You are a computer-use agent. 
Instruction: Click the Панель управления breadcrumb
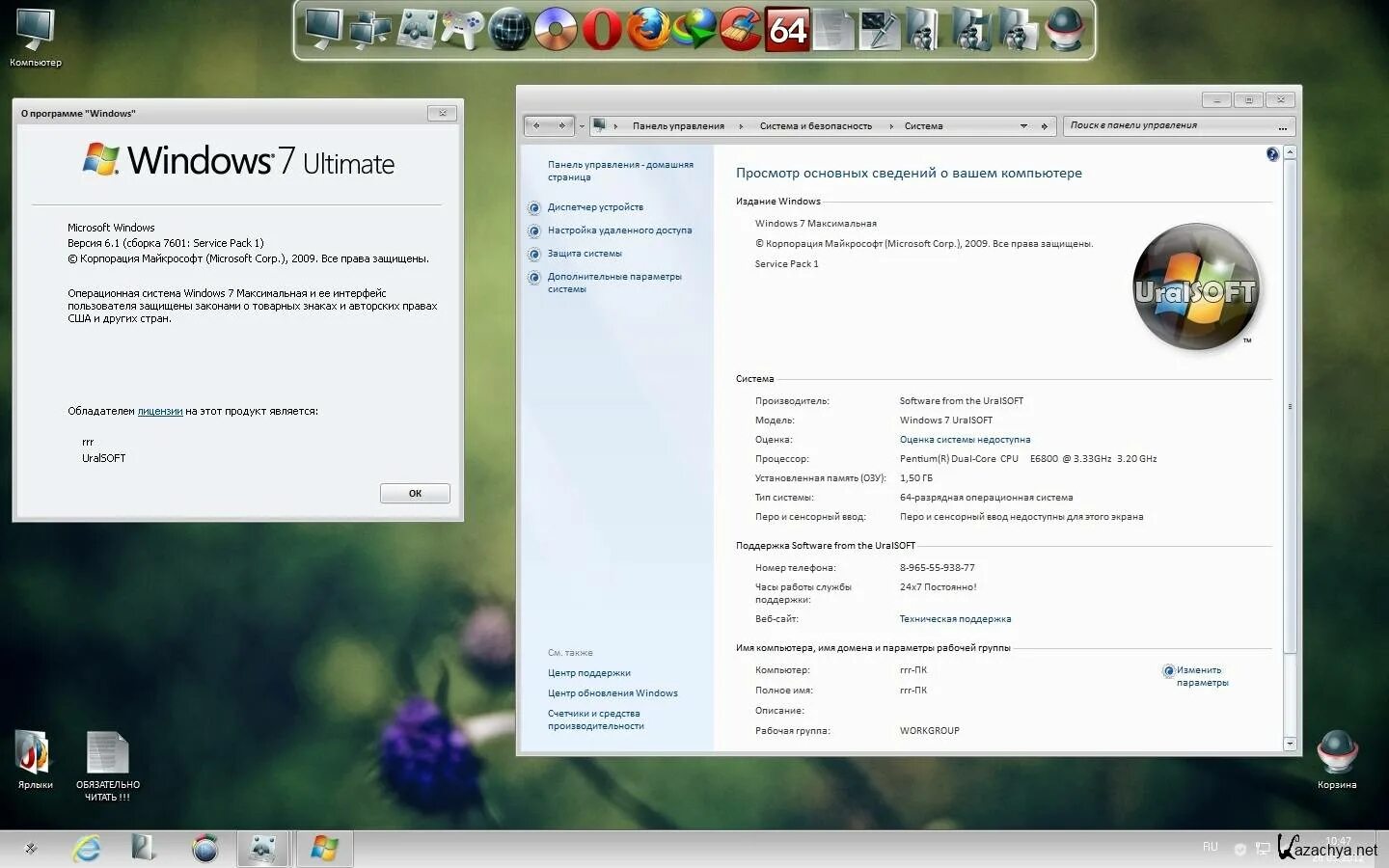678,126
